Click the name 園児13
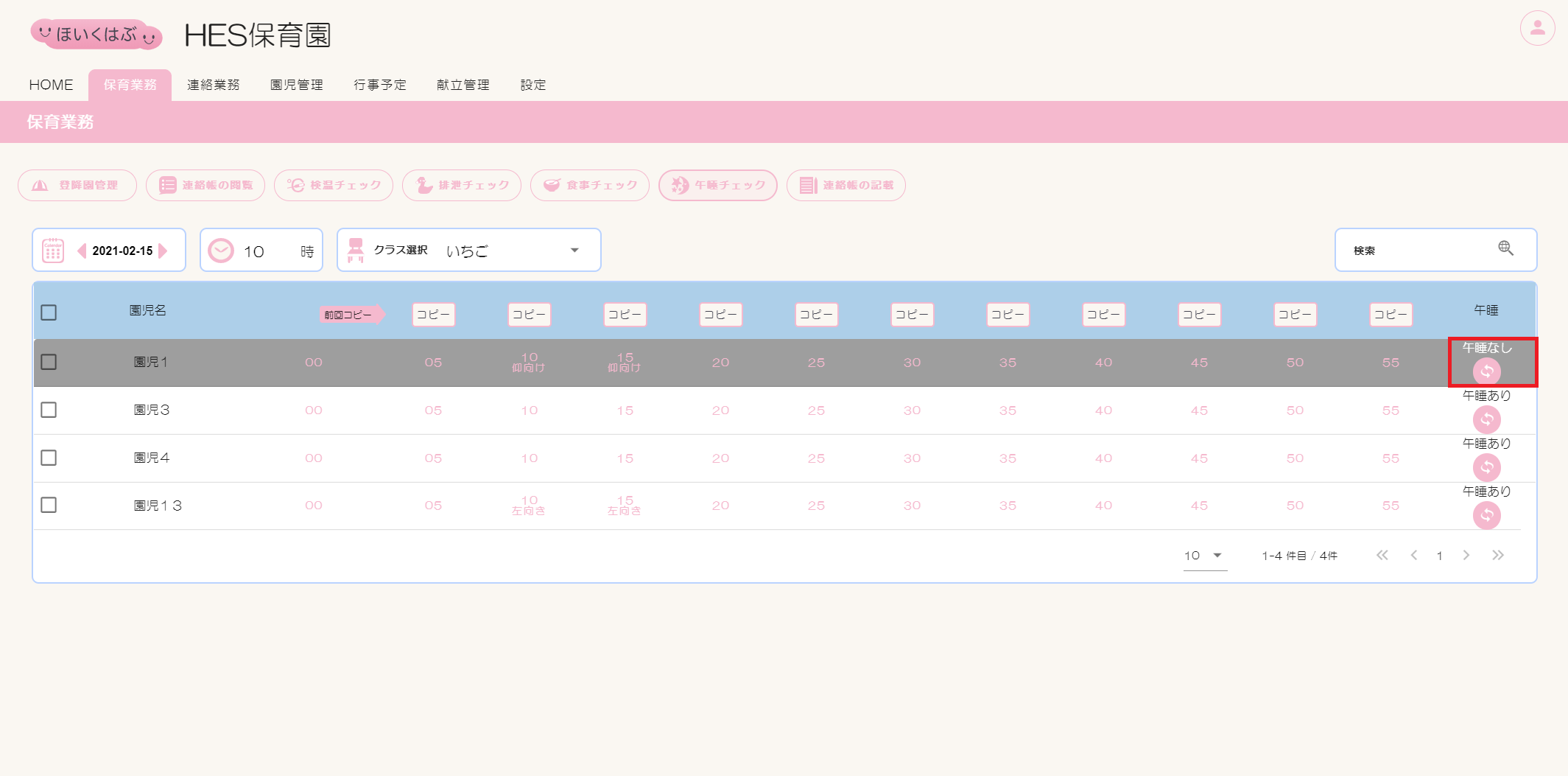The image size is (1568, 776). [158, 506]
